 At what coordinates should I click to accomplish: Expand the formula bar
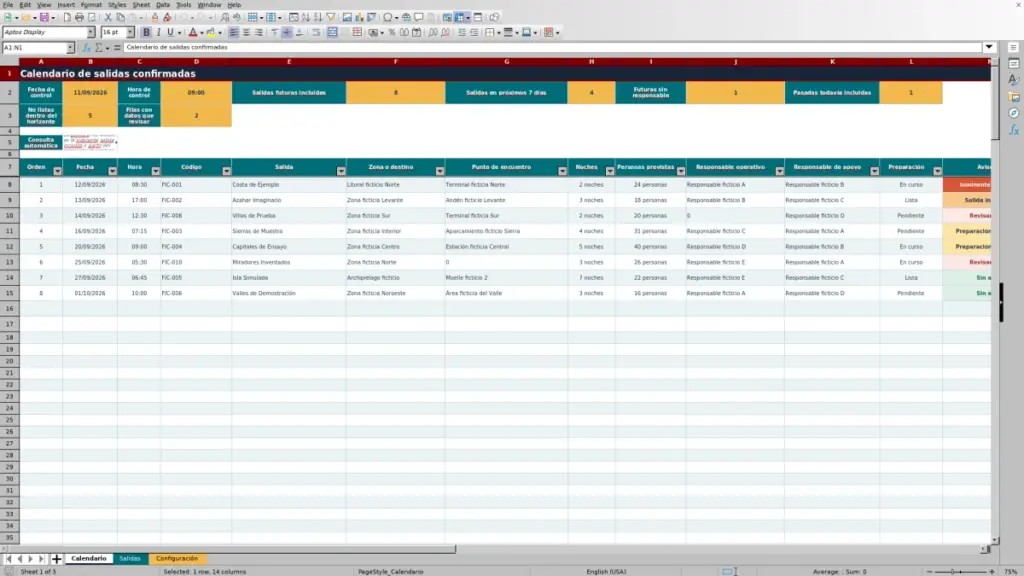[x=989, y=48]
